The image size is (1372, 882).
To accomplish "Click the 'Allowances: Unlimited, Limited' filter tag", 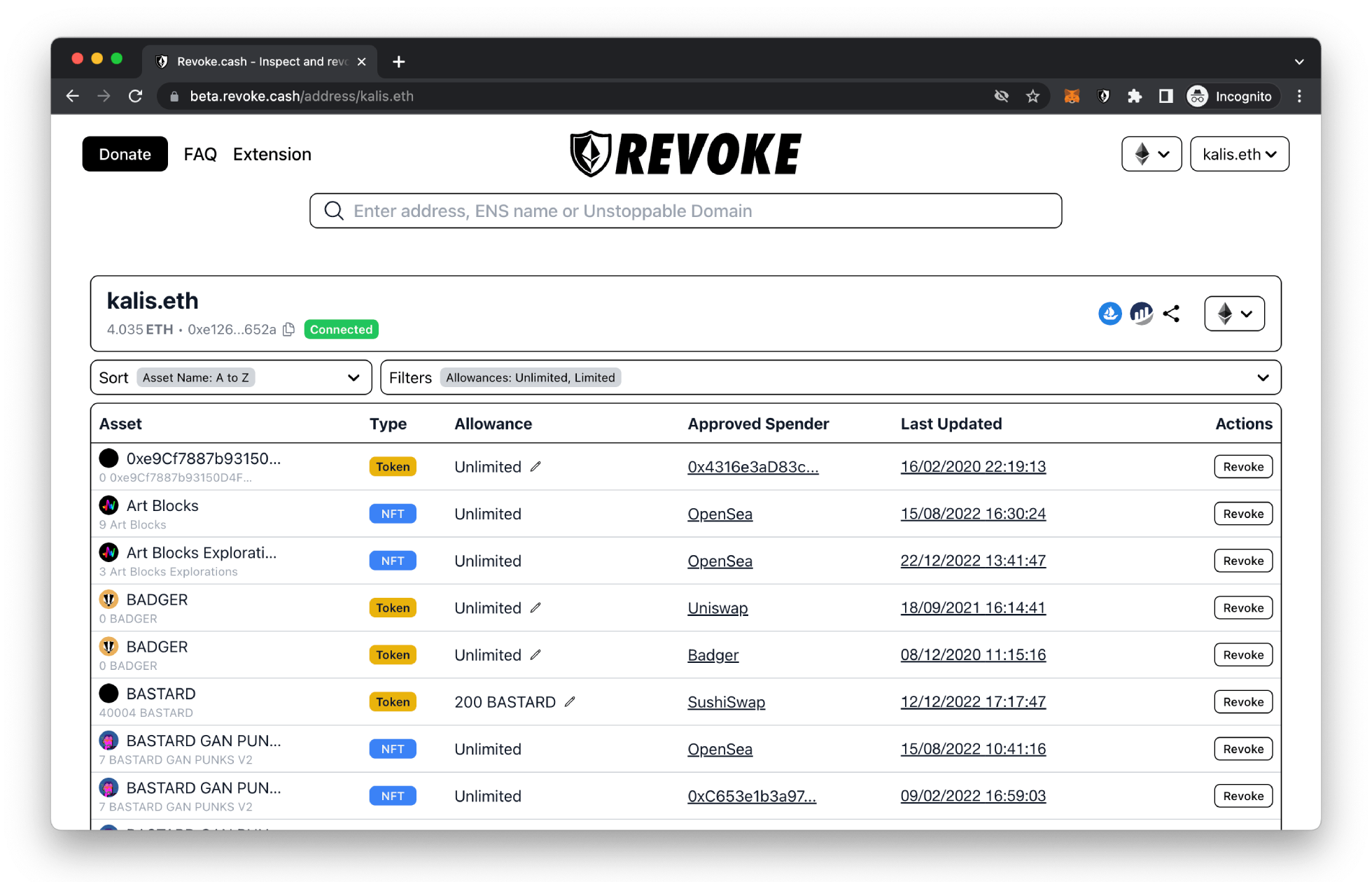I will tap(531, 377).
